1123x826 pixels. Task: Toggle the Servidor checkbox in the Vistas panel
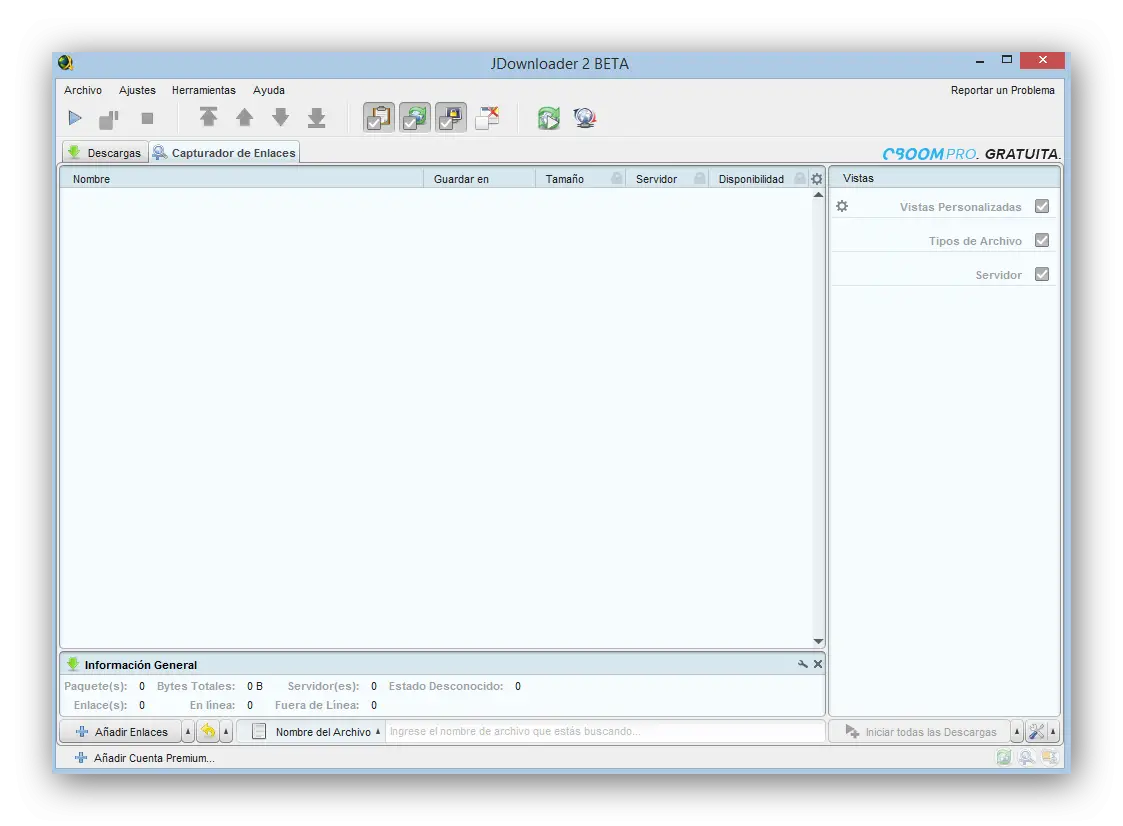1042,274
